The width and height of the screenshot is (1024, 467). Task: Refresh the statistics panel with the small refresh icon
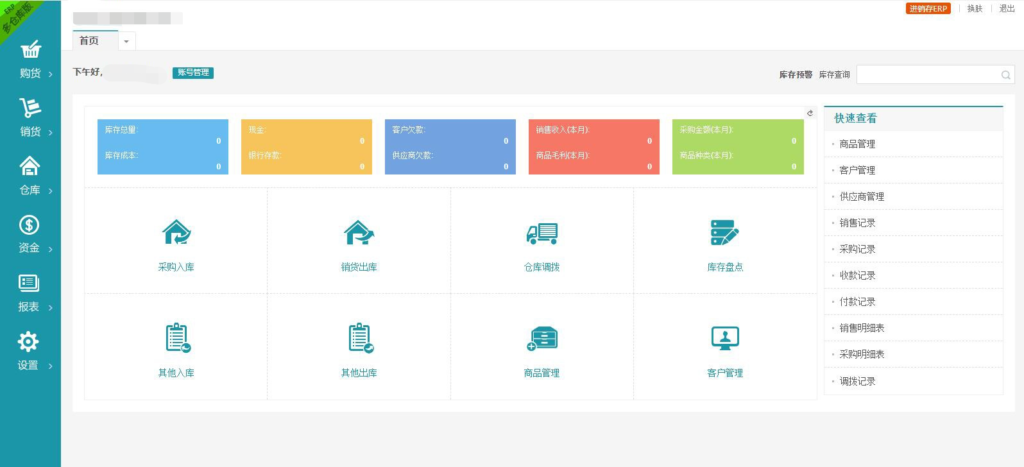pos(809,113)
